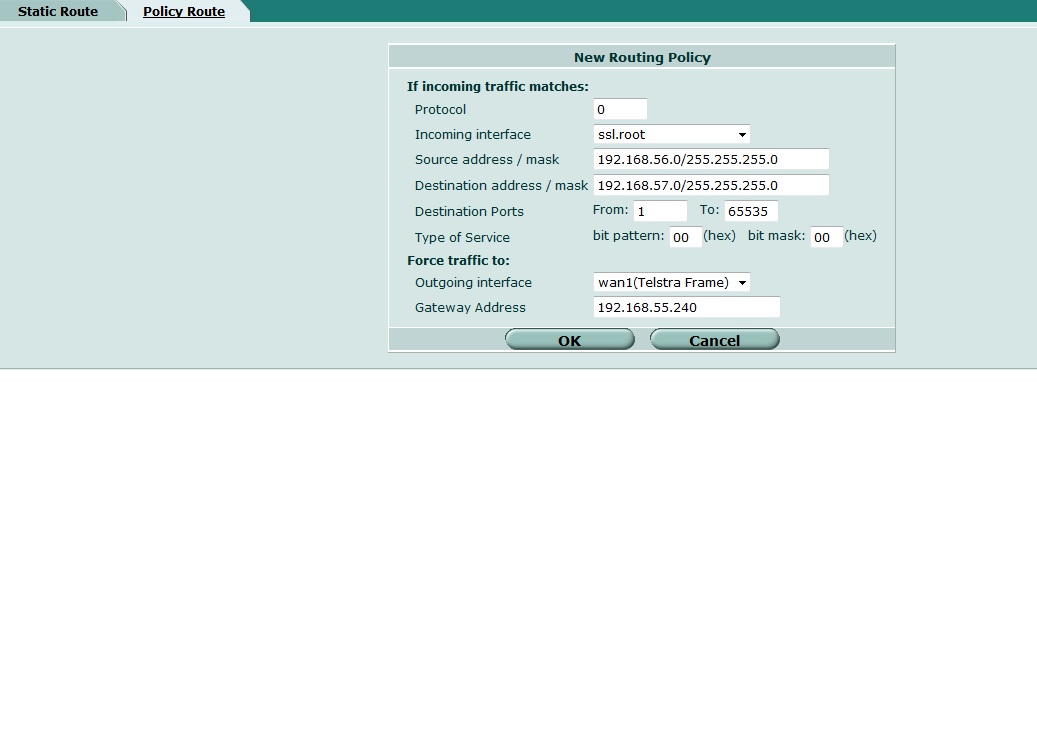The width and height of the screenshot is (1037, 739).
Task: Click the Gateway Address field
Action: tap(686, 307)
